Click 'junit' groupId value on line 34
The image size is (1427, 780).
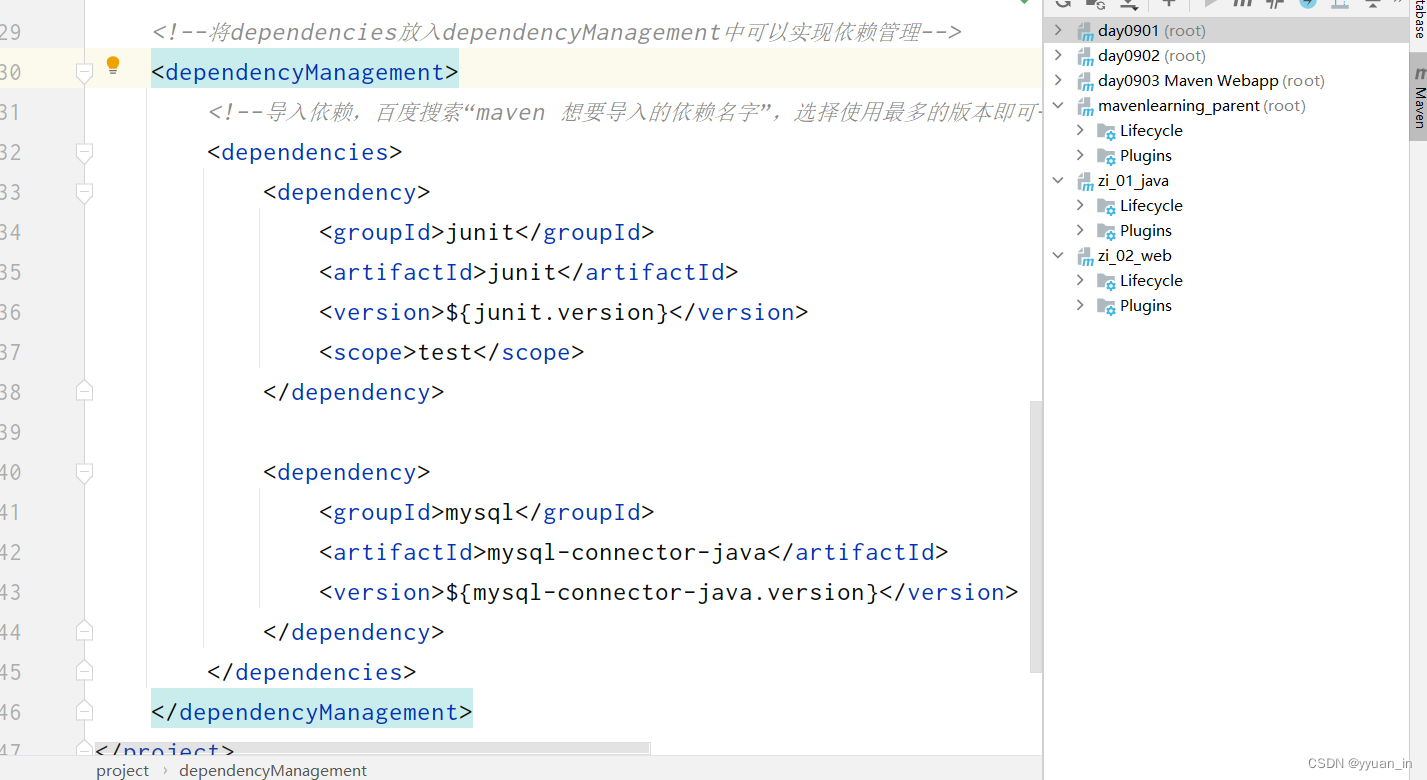tap(480, 232)
